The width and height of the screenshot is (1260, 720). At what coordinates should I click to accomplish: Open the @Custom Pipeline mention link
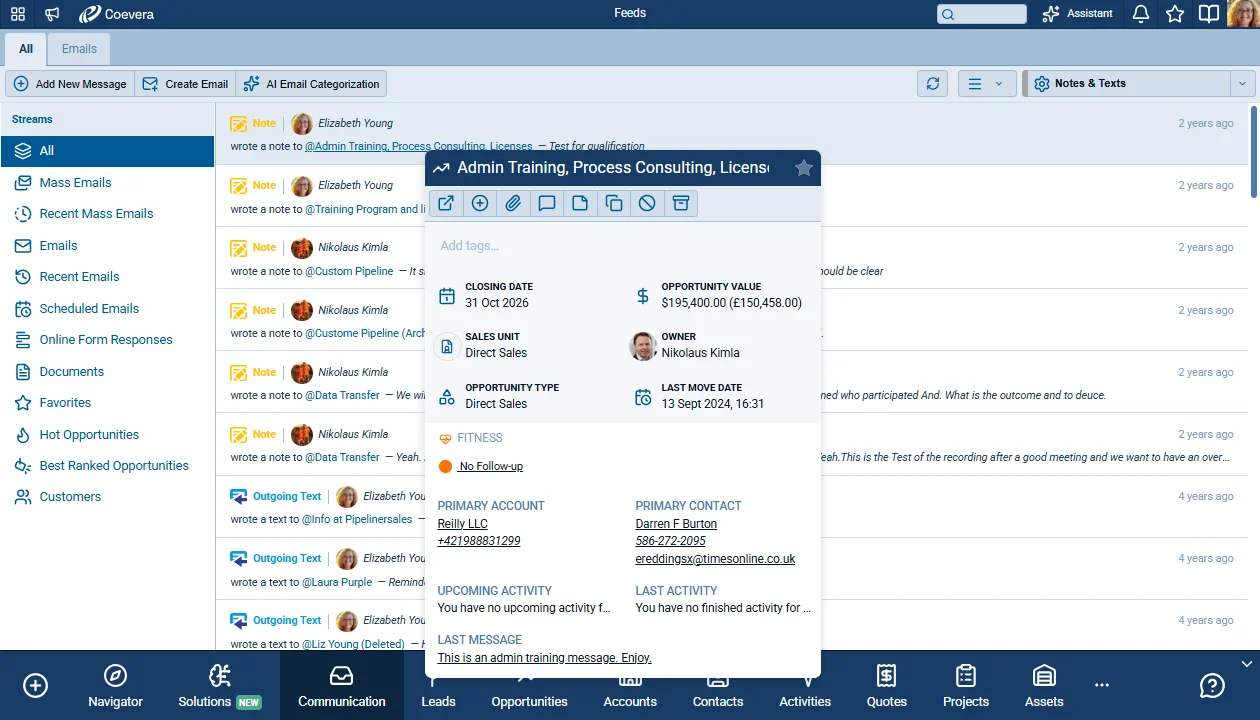click(x=349, y=271)
